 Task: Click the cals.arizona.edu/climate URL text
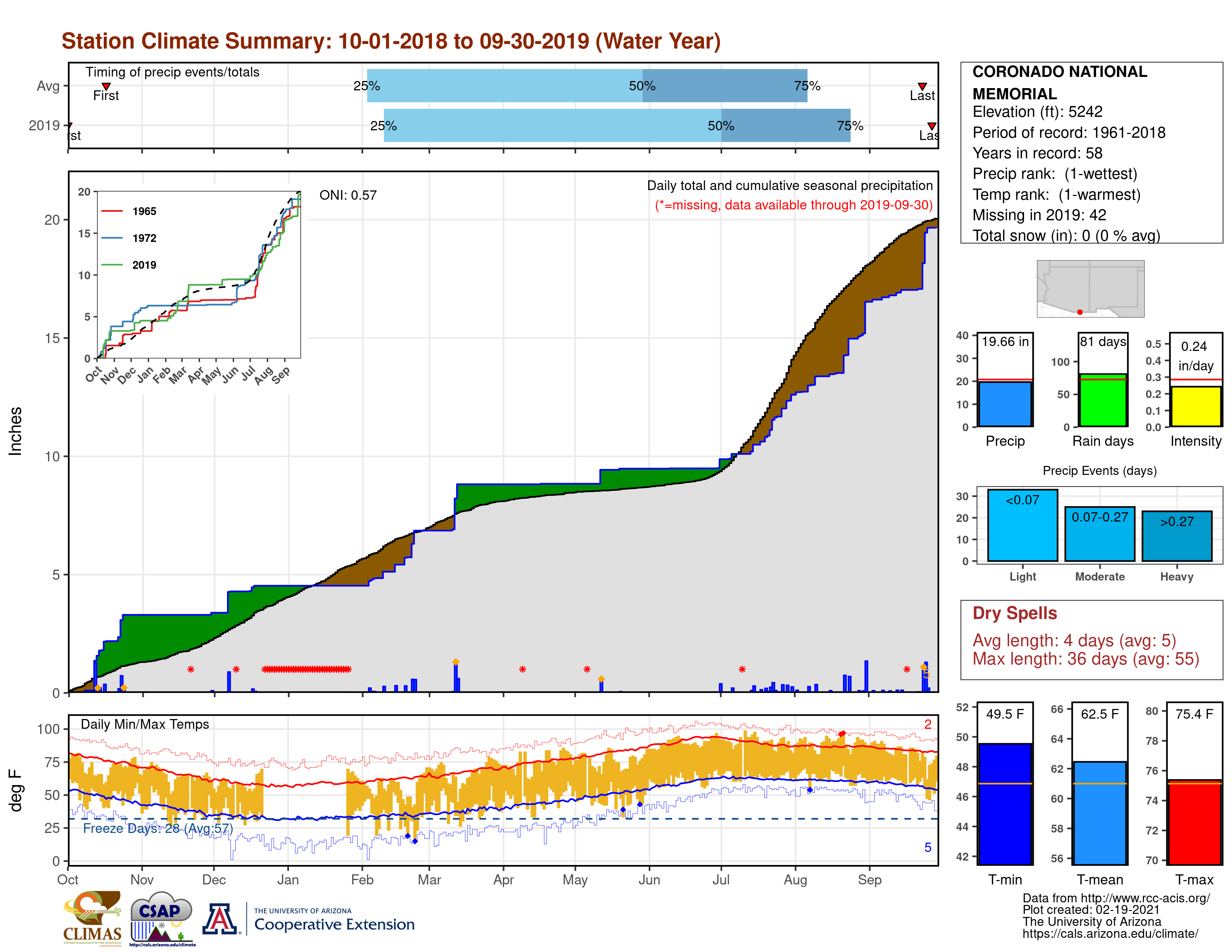tap(1110, 934)
